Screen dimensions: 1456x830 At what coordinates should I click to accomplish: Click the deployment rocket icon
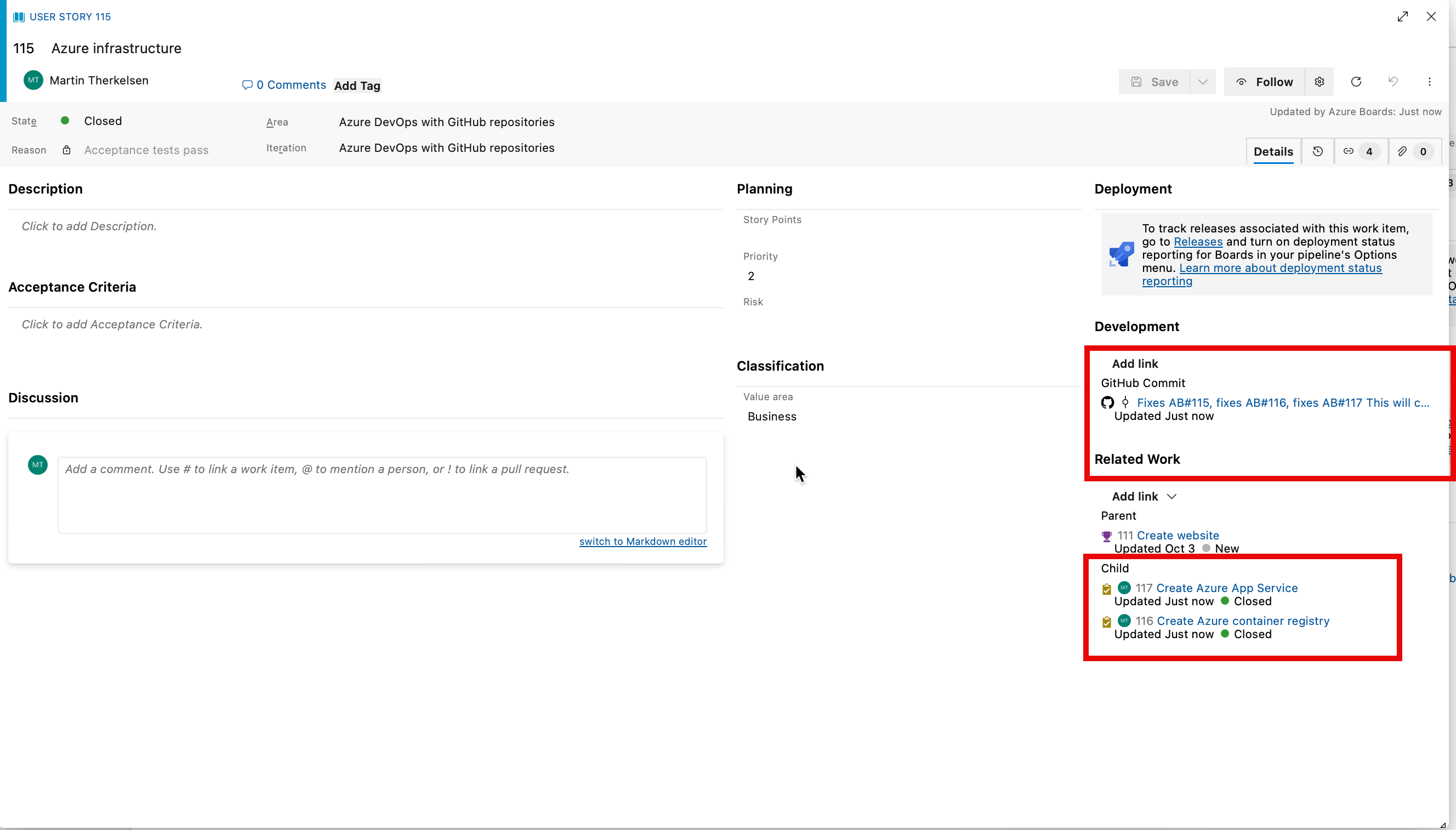pos(1121,254)
